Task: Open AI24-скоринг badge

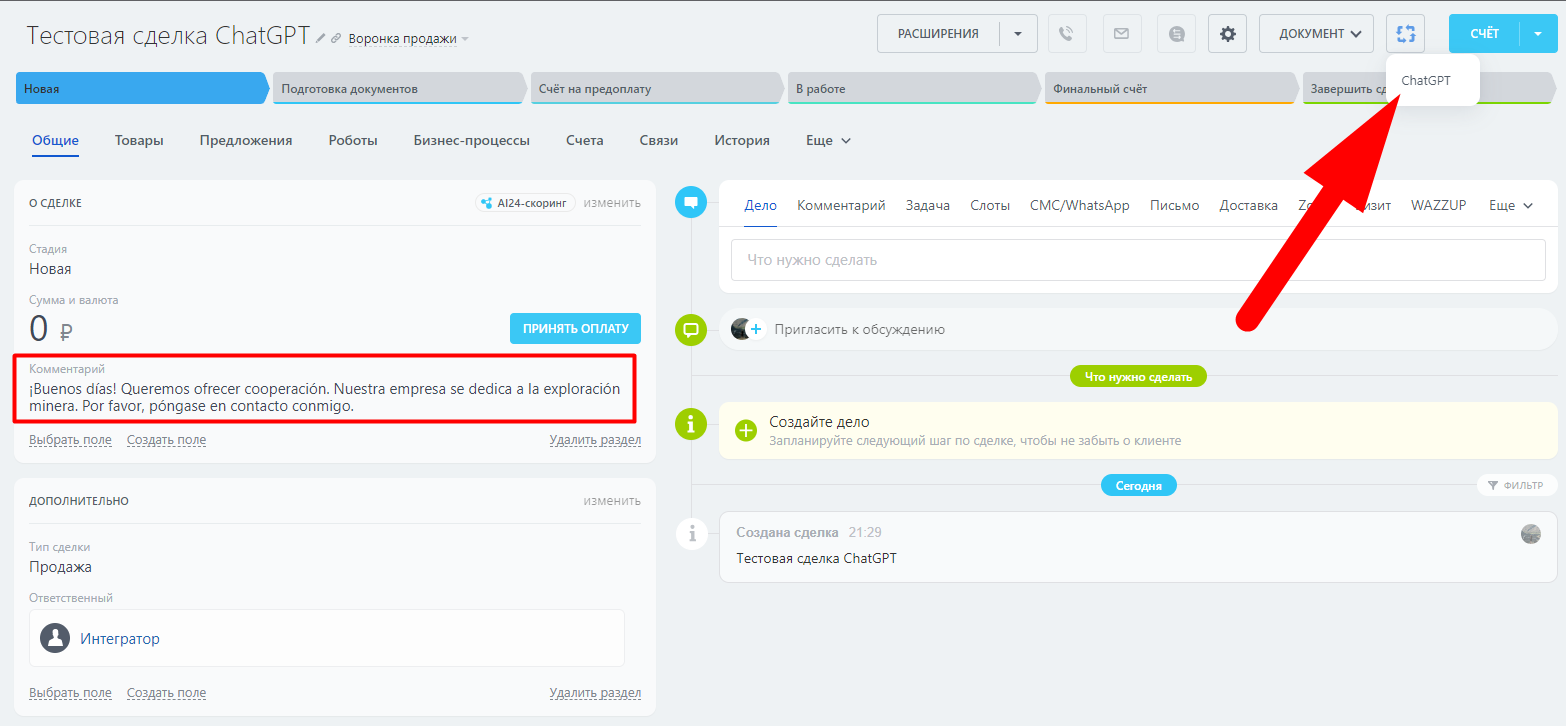Action: click(x=525, y=203)
